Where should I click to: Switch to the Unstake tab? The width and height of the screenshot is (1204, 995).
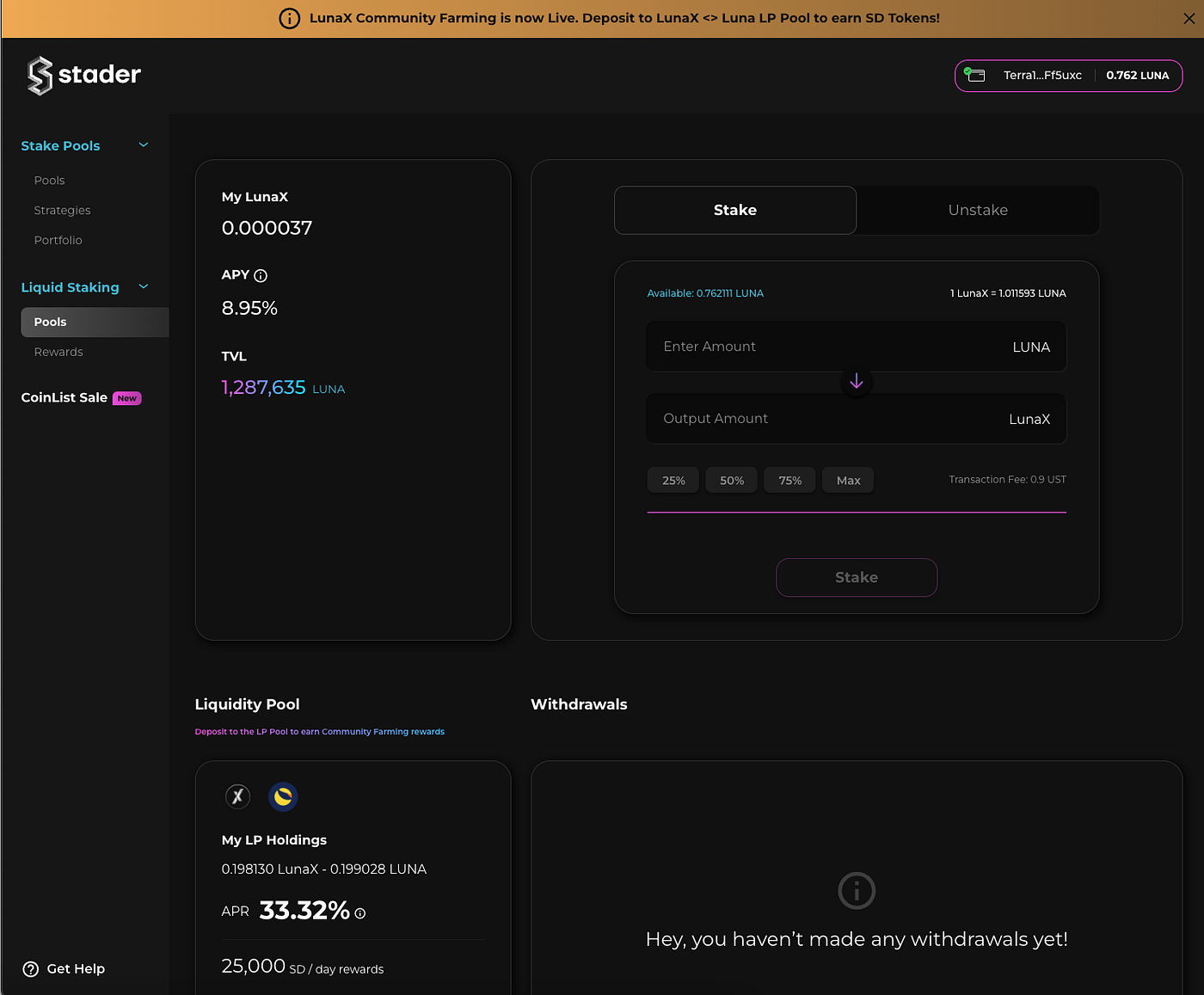tap(978, 210)
